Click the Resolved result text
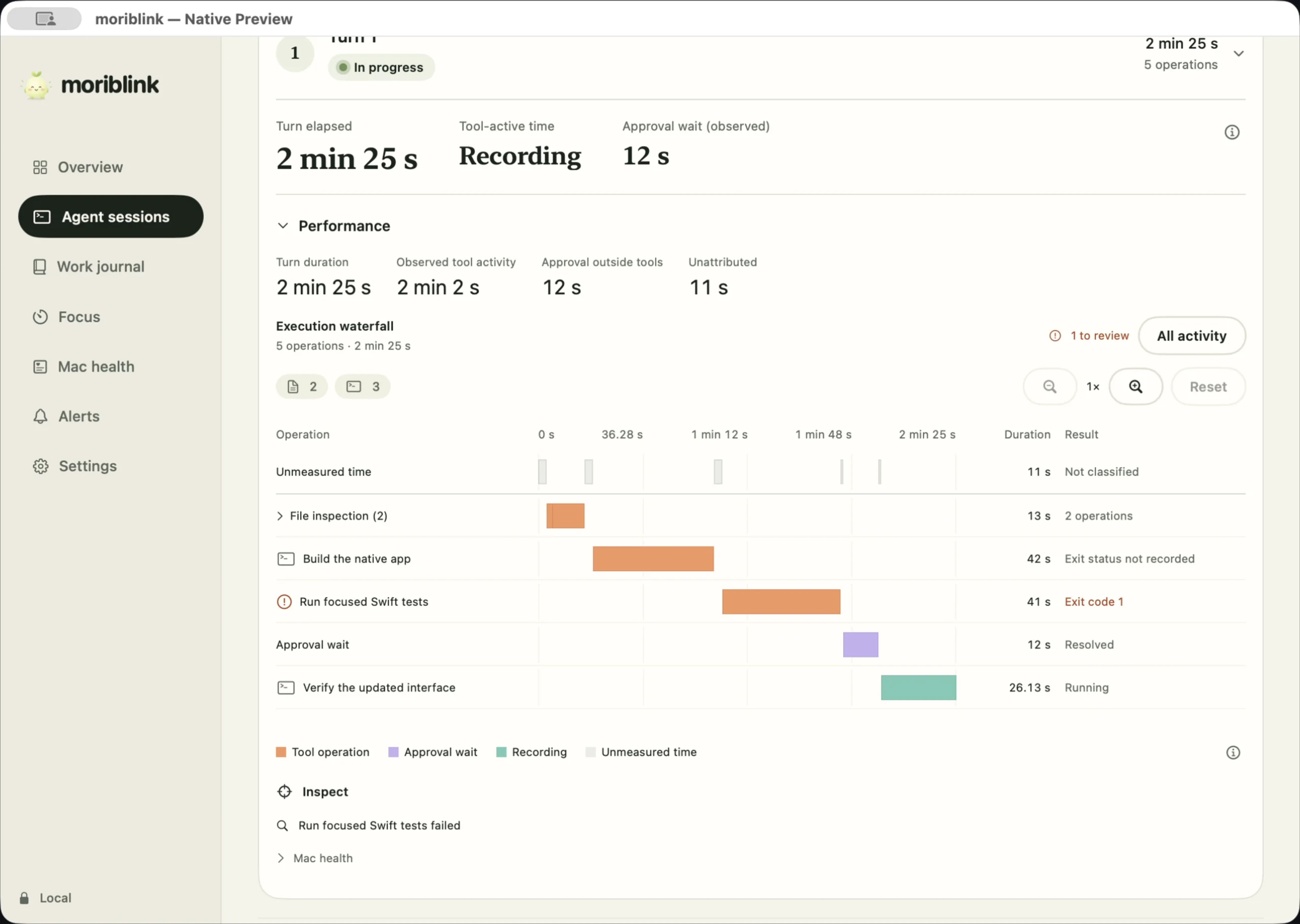This screenshot has width=1300, height=924. tap(1089, 645)
